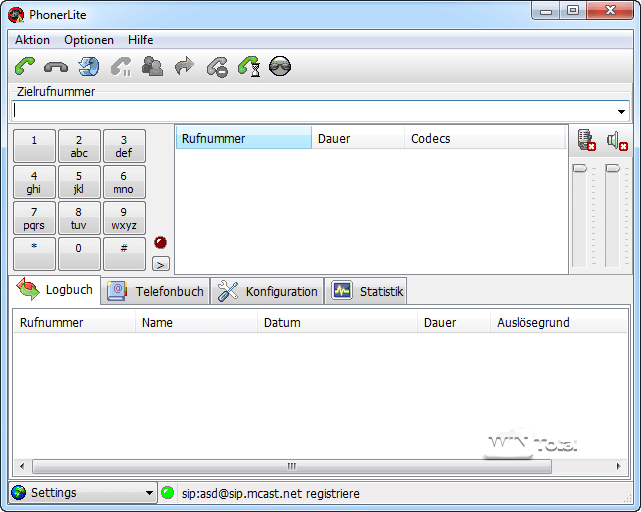Screen dimensions: 641x512
Task: Click the hourglass handset toolbar icon
Action: click(x=249, y=66)
